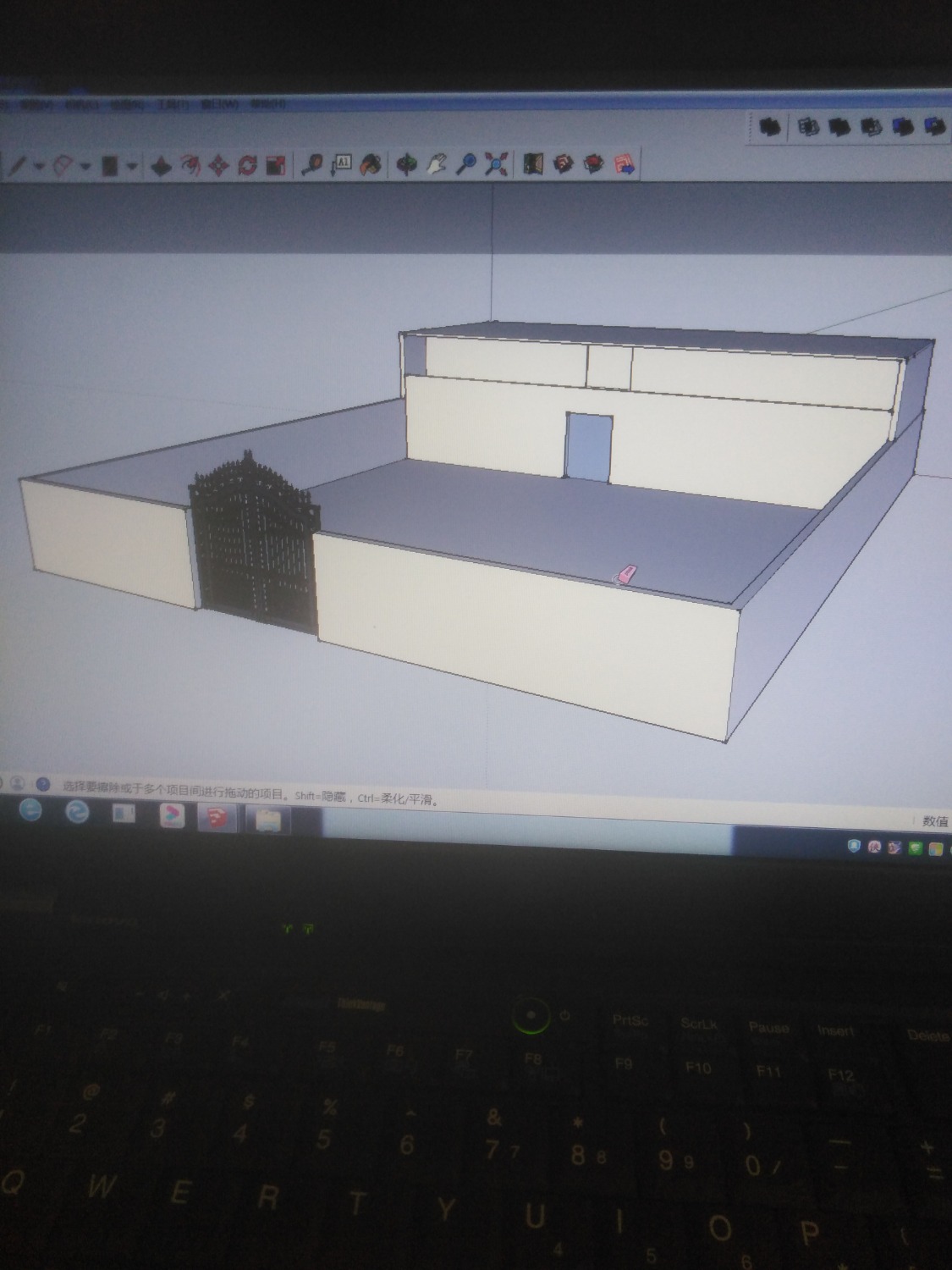The width and height of the screenshot is (952, 1270).
Task: Select the Rectangle shape tool
Action: pyautogui.click(x=110, y=166)
